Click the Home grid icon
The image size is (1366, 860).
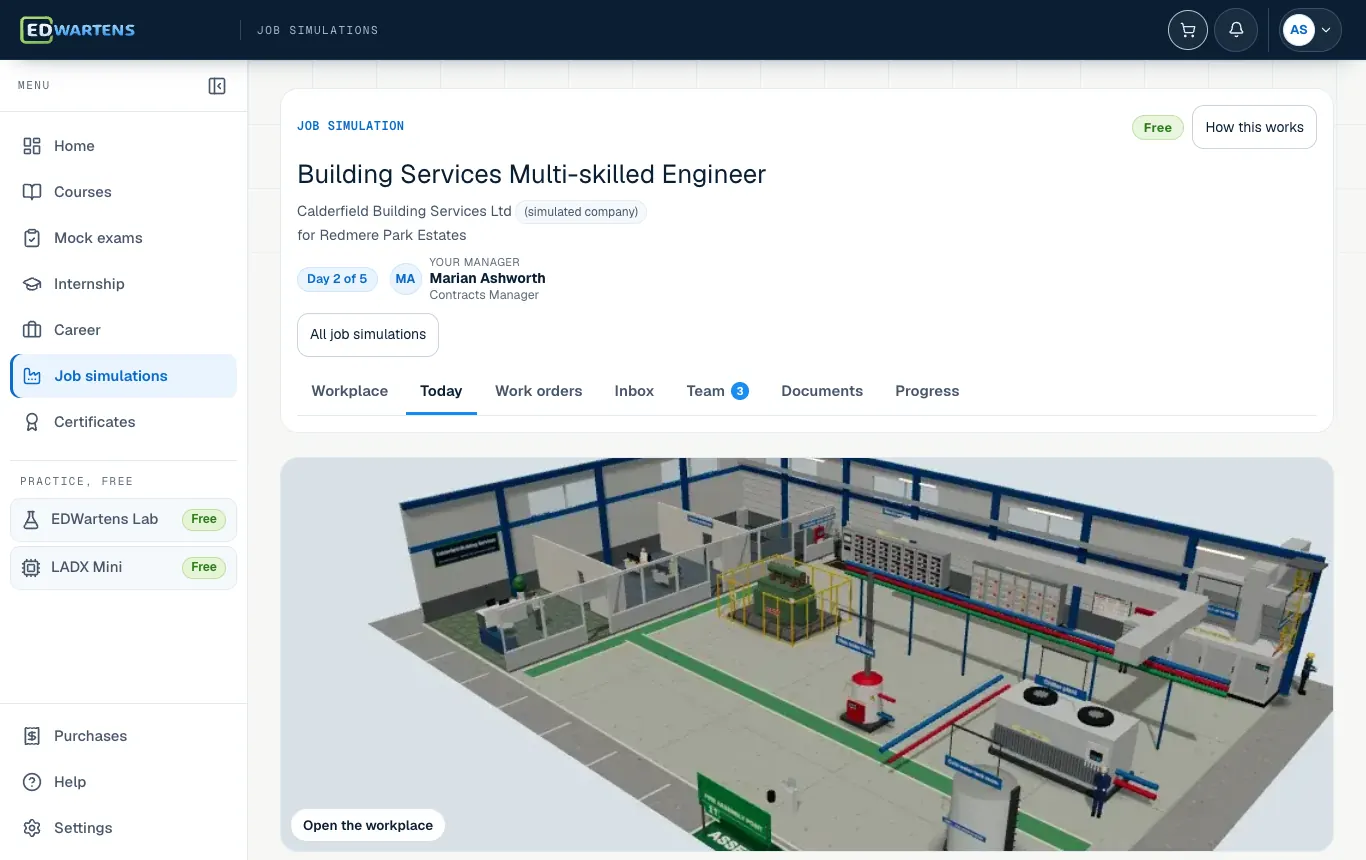click(x=32, y=146)
